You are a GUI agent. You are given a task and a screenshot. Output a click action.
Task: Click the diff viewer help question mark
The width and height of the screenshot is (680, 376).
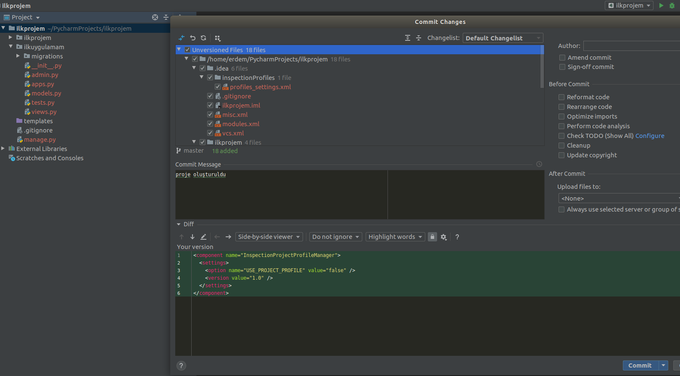pyautogui.click(x=457, y=237)
